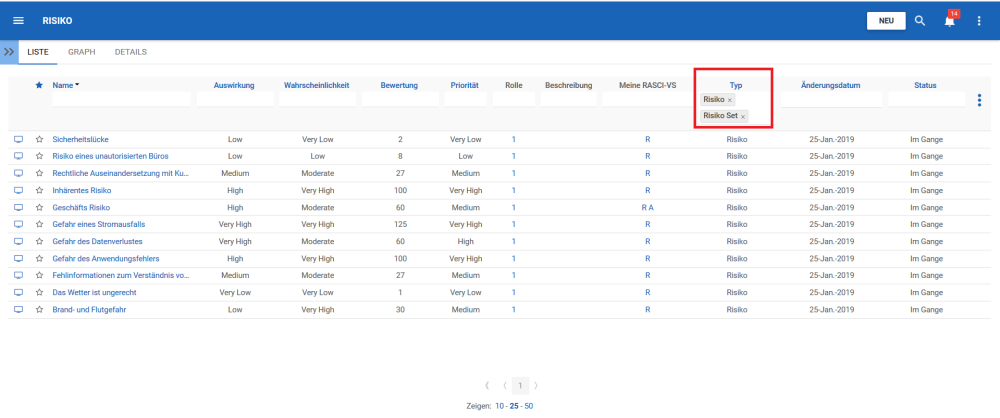
Task: Favorite Brand- und Flutgefahr star
Action: [39, 310]
